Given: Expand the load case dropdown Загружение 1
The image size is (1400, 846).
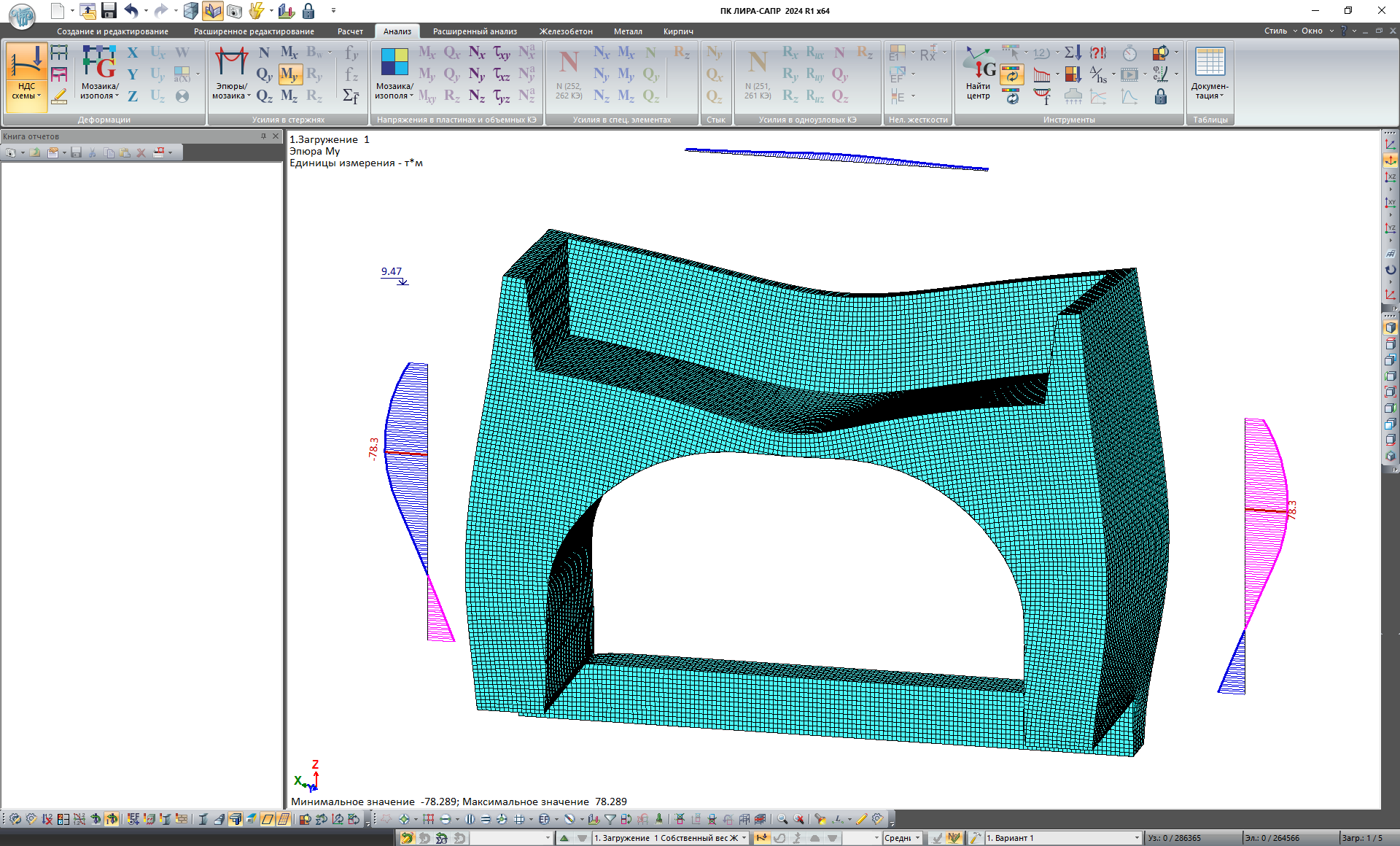Looking at the screenshot, I should pos(744,838).
